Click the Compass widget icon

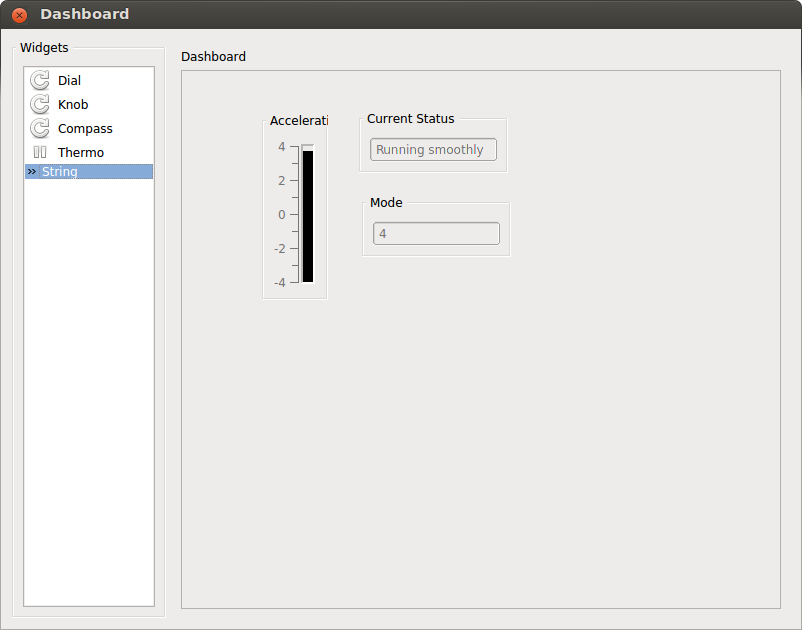[39, 128]
